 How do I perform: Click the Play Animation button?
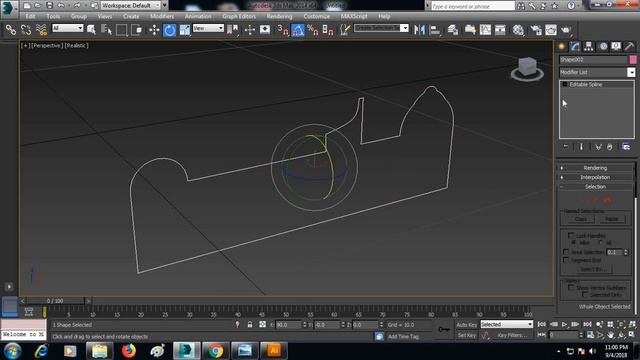[564, 324]
